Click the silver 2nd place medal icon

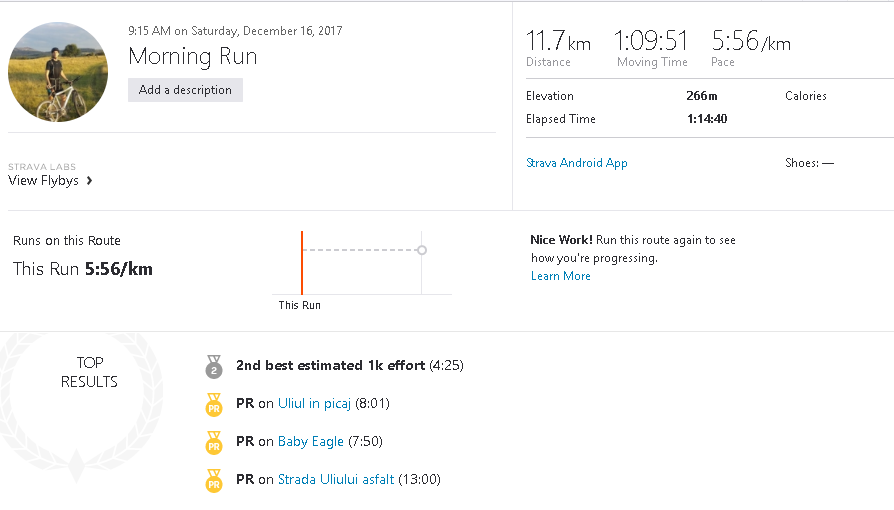pyautogui.click(x=214, y=367)
